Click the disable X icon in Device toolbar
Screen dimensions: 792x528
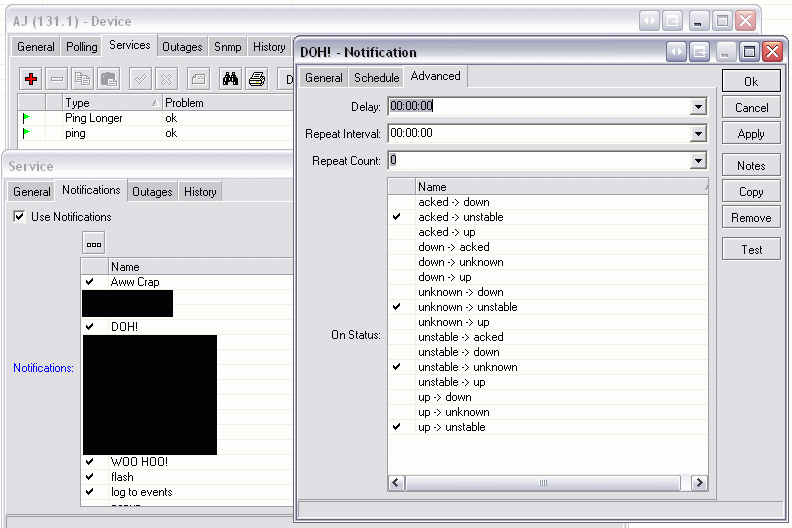click(166, 79)
